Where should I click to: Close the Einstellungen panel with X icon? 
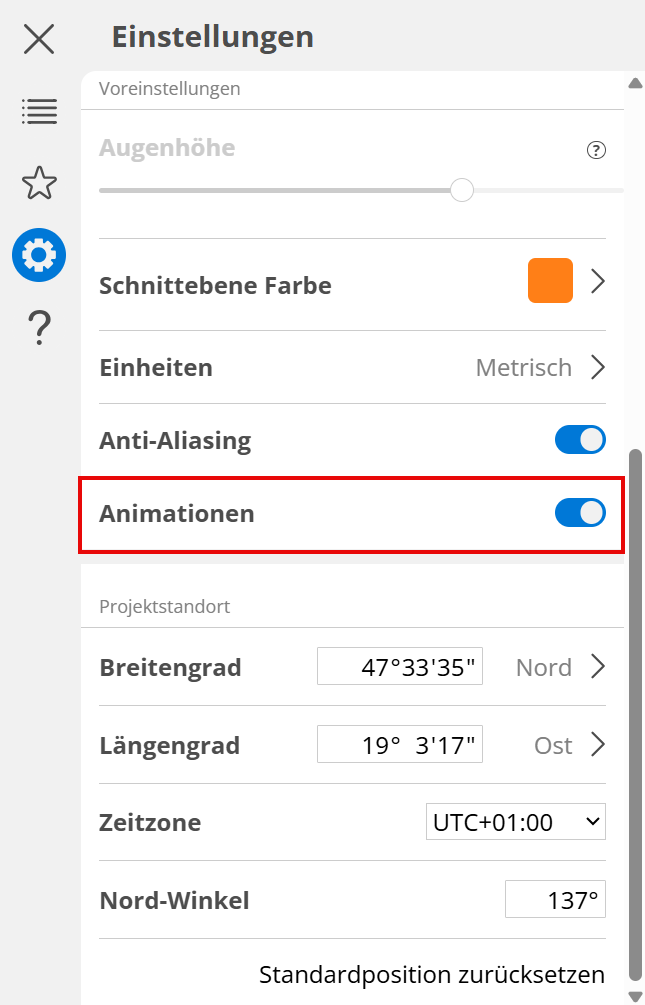(39, 39)
